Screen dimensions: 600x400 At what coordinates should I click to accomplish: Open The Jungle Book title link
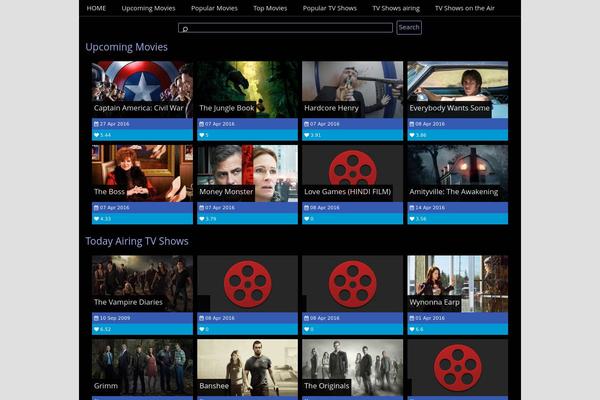coord(227,108)
